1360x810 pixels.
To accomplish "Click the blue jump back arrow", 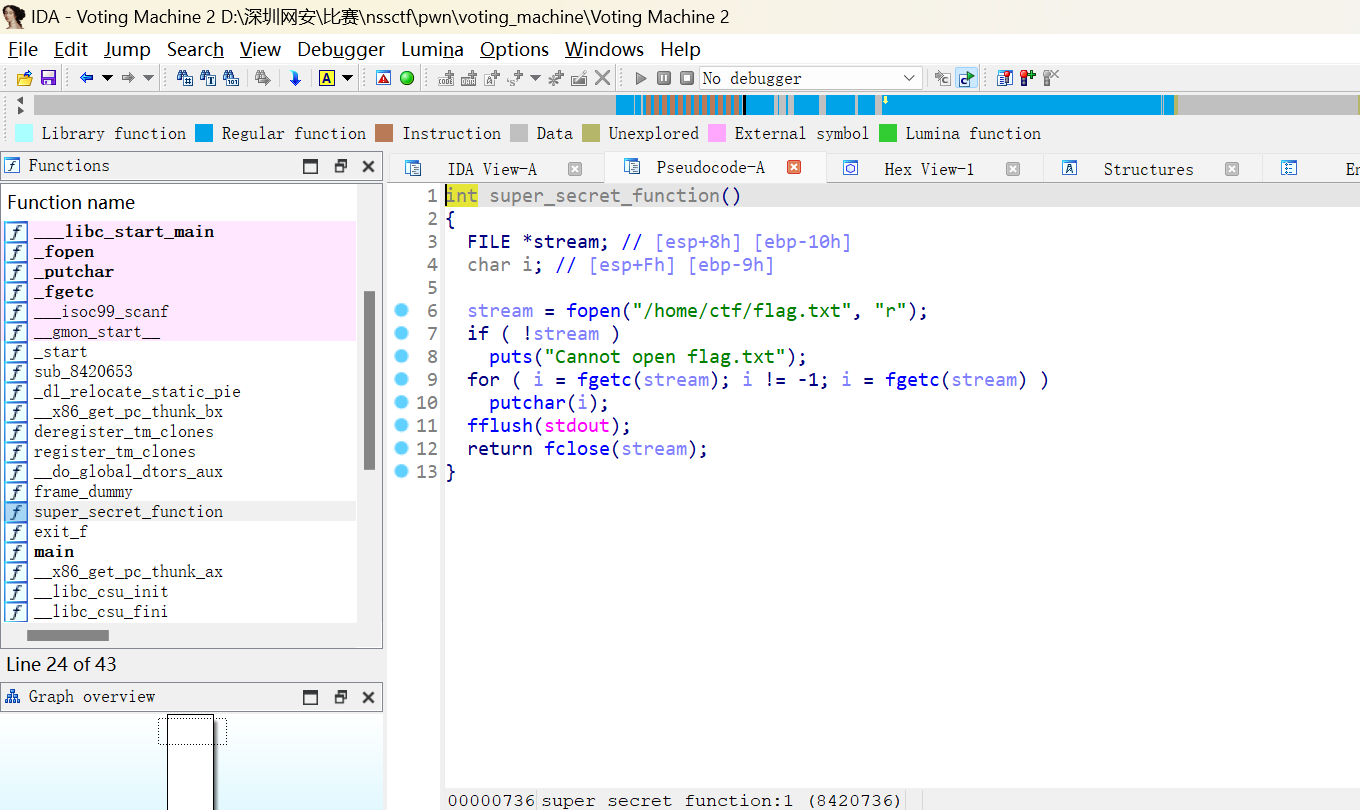I will (x=86, y=78).
